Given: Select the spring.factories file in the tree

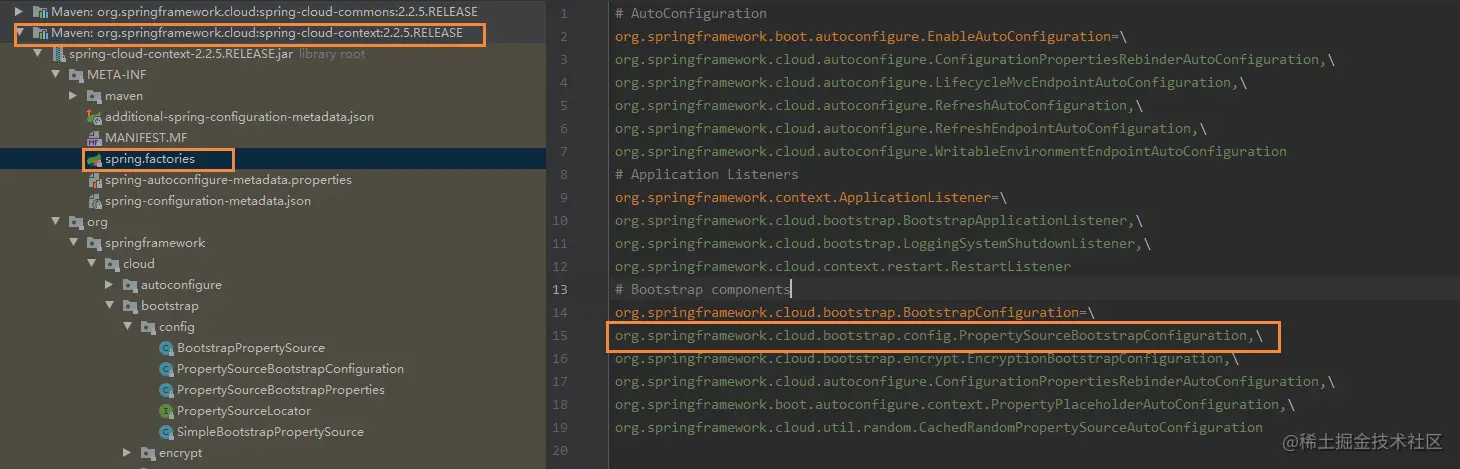Looking at the screenshot, I should coord(150,159).
